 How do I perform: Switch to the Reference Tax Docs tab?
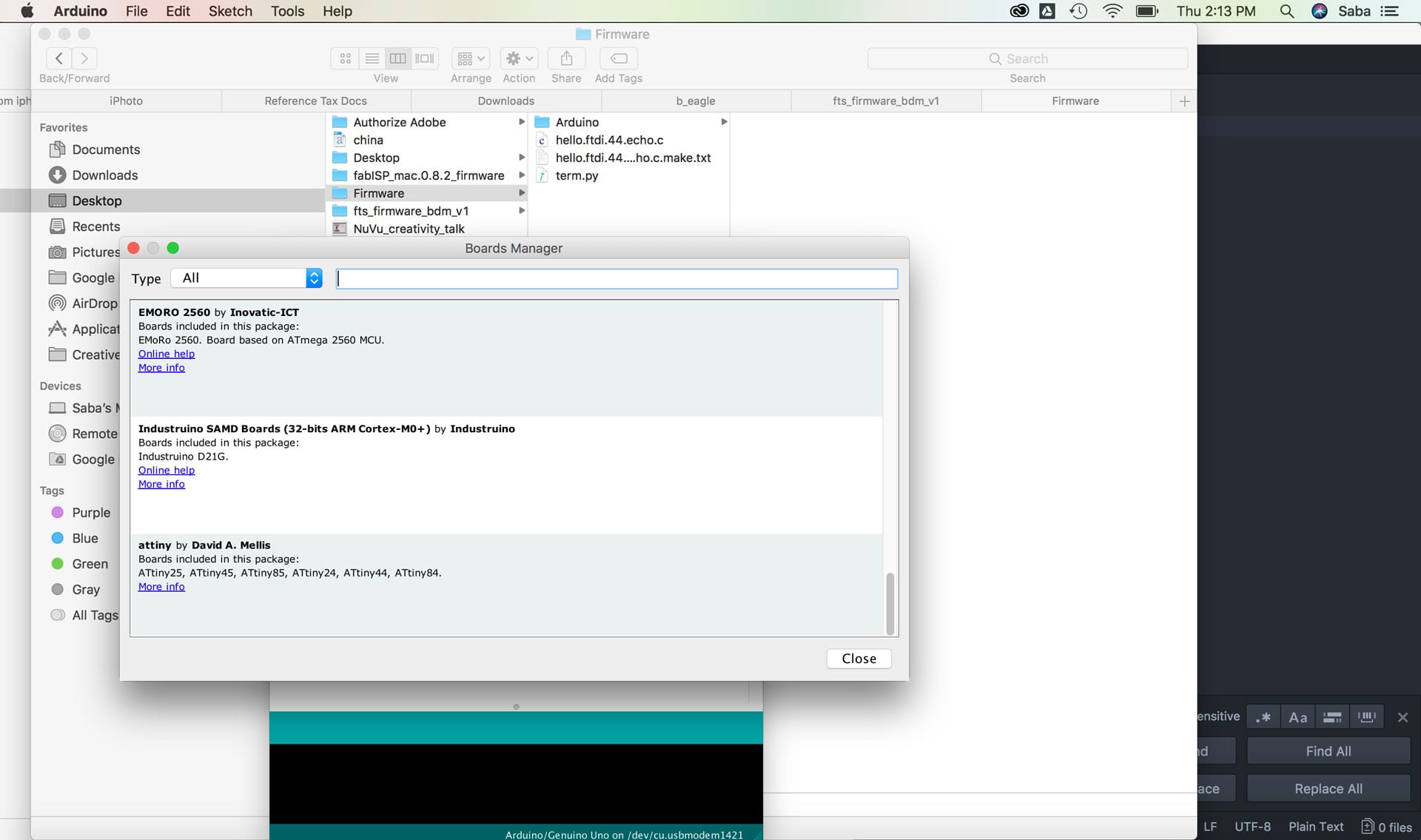(x=316, y=101)
